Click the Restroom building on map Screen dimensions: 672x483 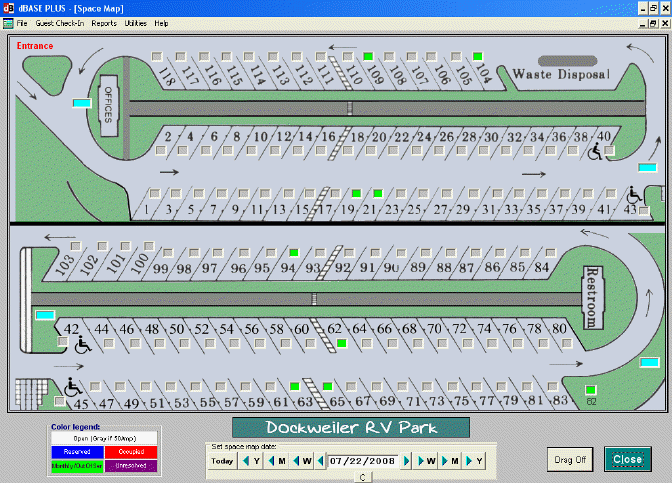point(593,297)
